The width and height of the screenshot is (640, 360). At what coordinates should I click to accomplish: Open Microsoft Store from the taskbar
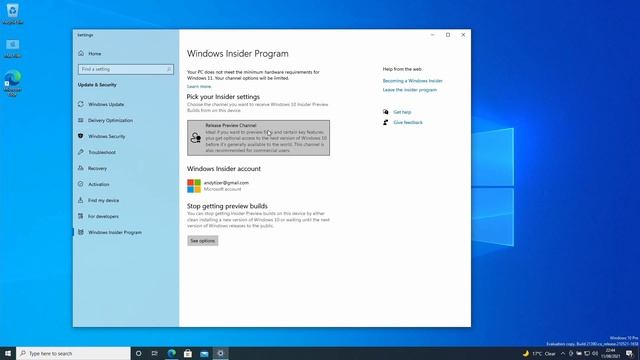pos(188,353)
